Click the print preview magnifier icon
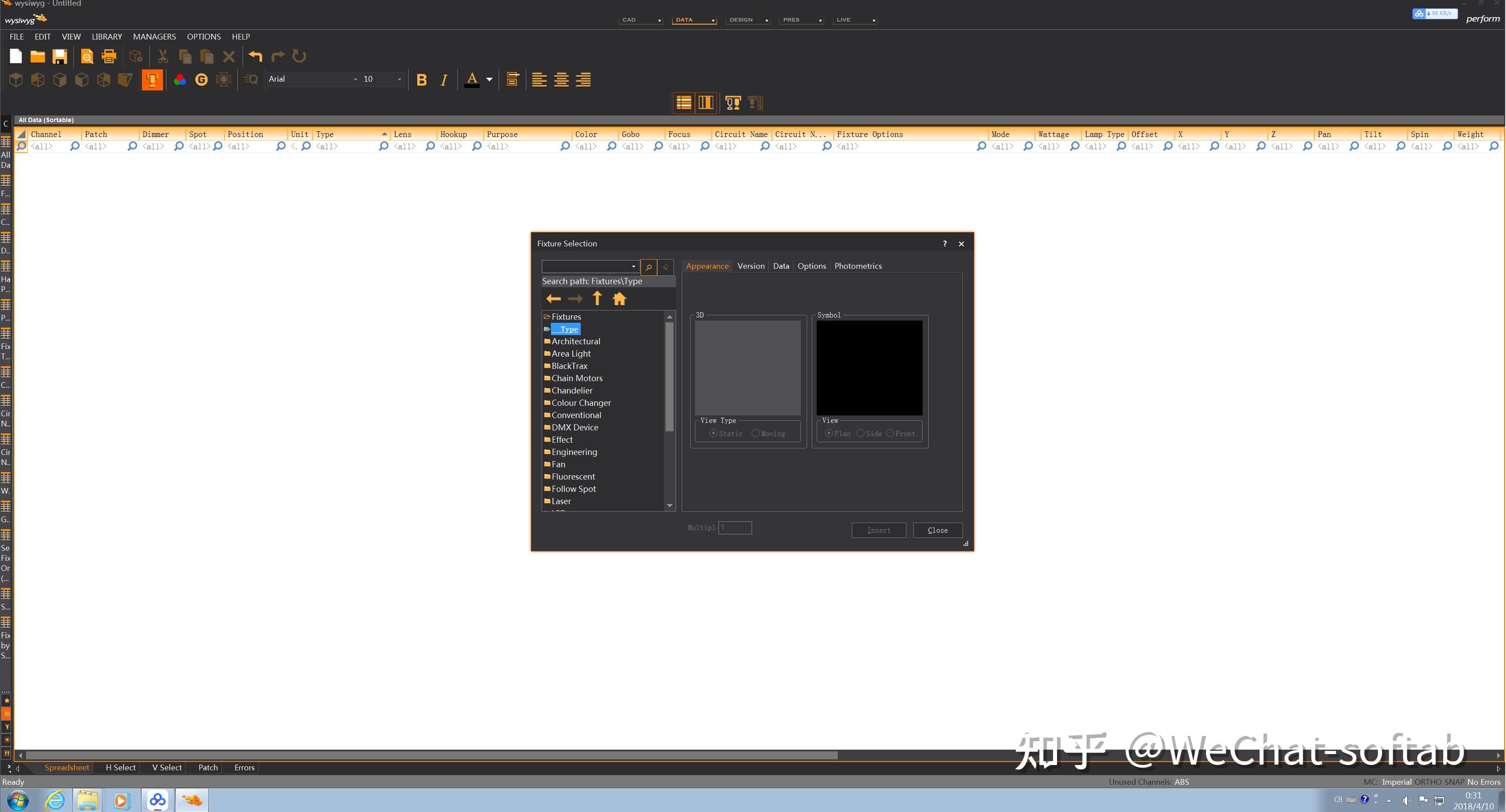The width and height of the screenshot is (1506, 812). [87, 57]
